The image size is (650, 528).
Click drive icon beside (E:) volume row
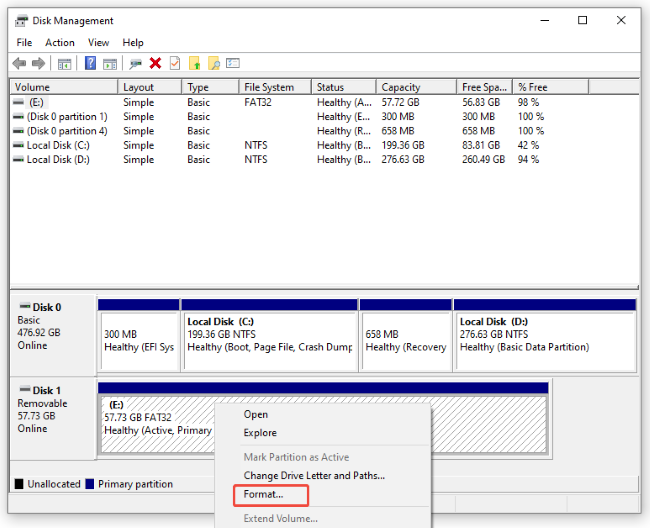click(x=18, y=102)
